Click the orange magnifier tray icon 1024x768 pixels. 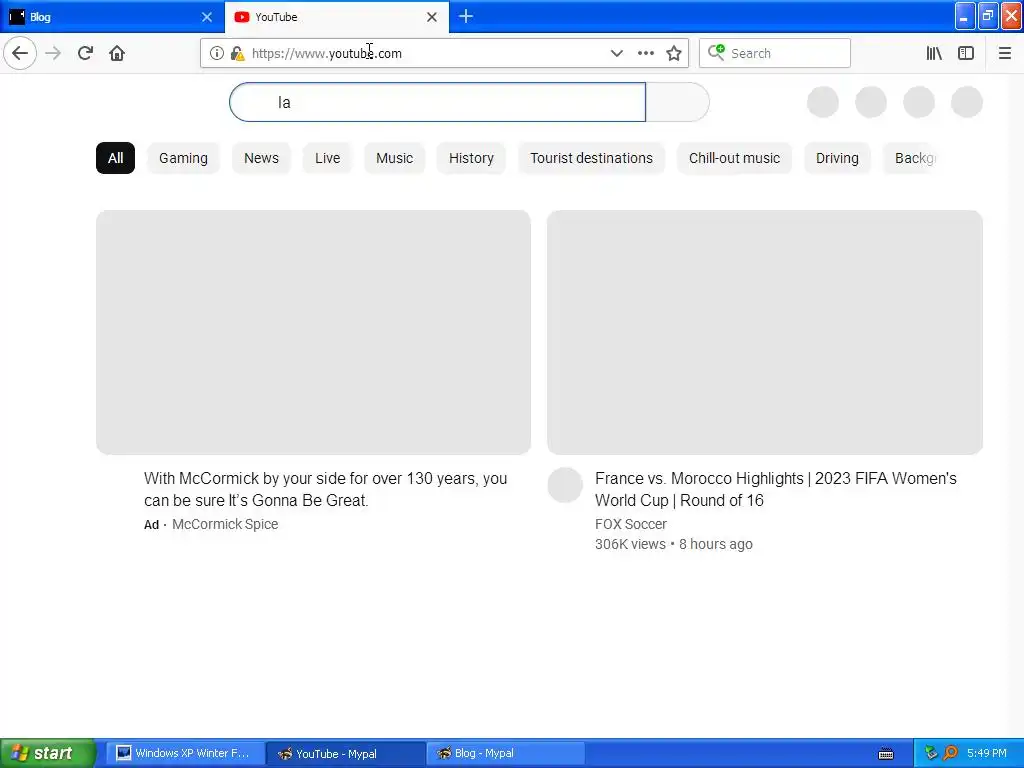tap(950, 754)
